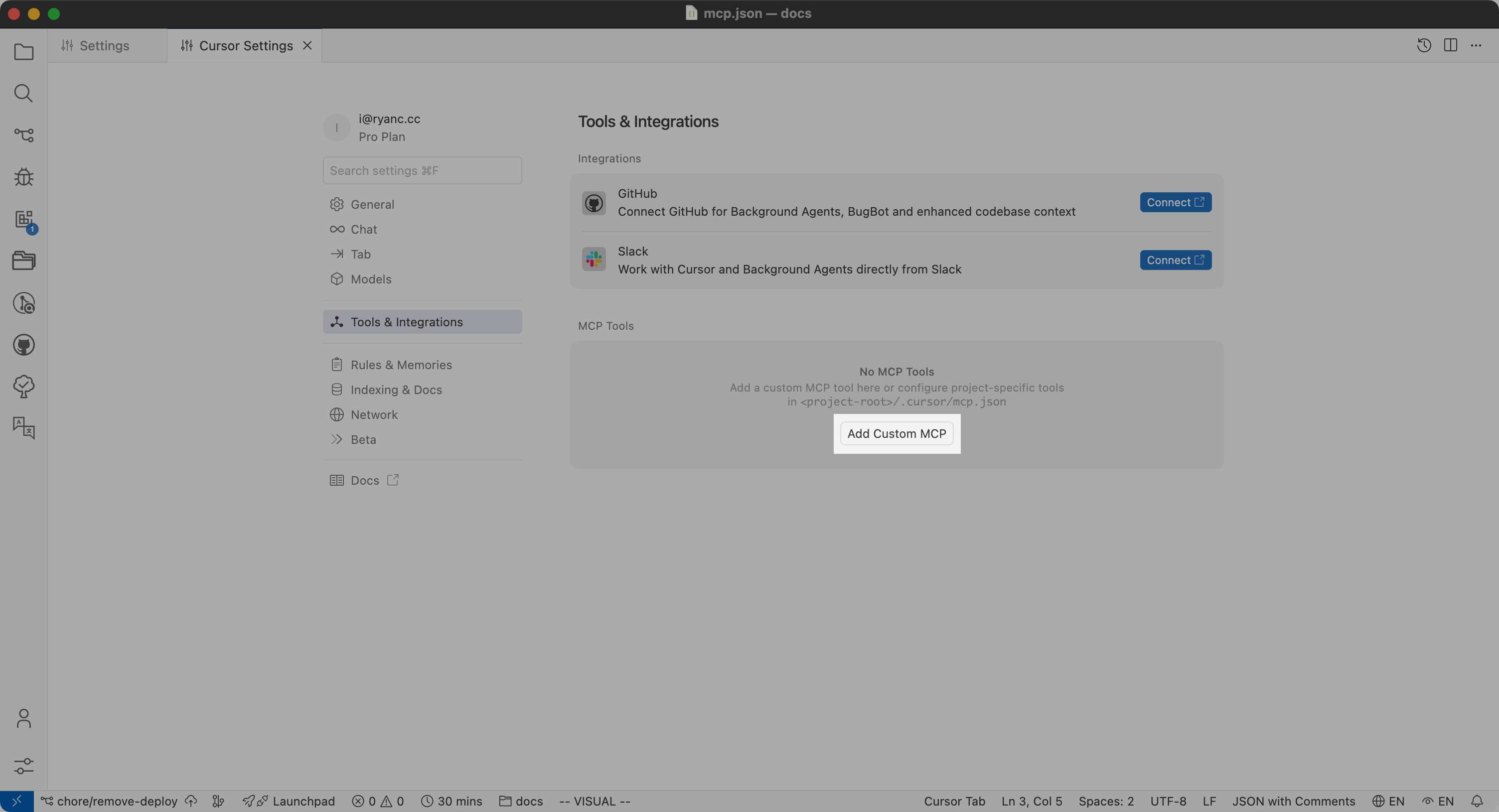Change JSON with Comments language mode
This screenshot has height=812, width=1499.
click(x=1293, y=802)
